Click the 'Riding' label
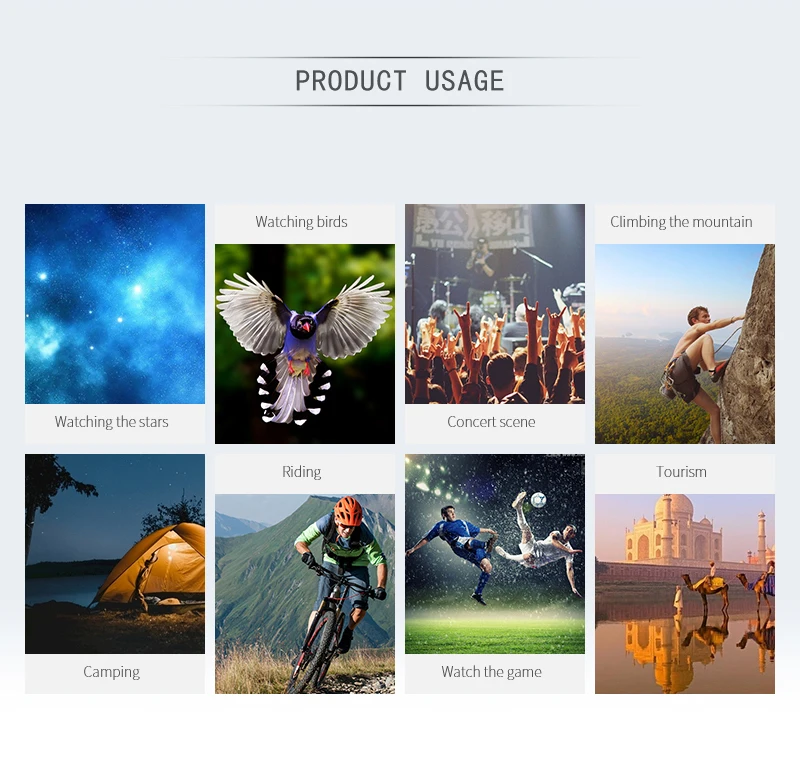The image size is (800, 761). tap(301, 472)
